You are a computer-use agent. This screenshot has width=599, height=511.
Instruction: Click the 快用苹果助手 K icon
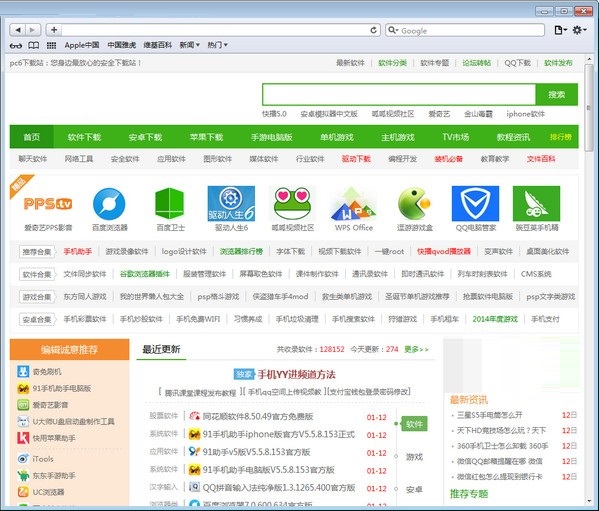click(x=23, y=438)
